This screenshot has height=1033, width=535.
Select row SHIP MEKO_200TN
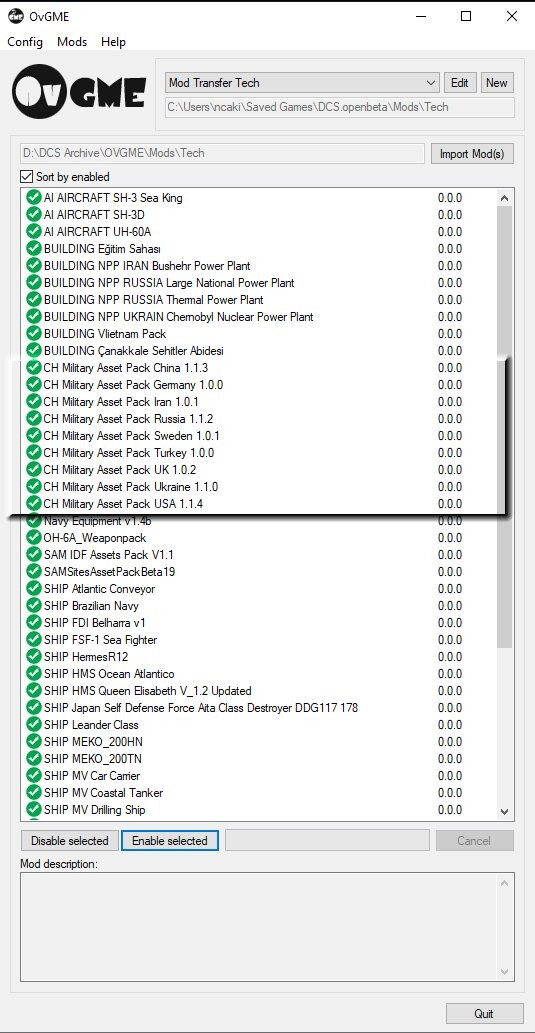tap(260, 759)
